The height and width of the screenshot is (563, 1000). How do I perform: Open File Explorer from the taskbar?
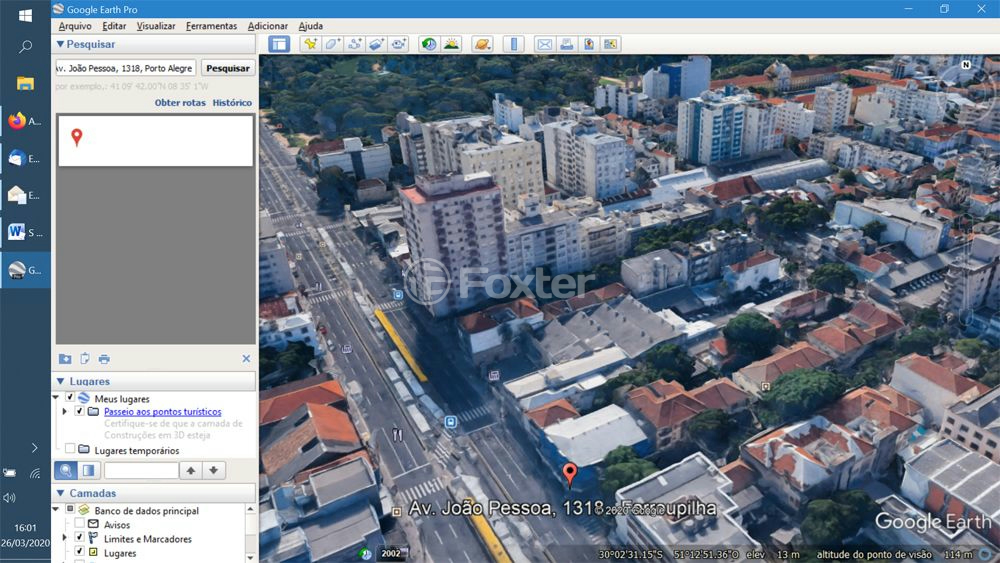coord(26,83)
